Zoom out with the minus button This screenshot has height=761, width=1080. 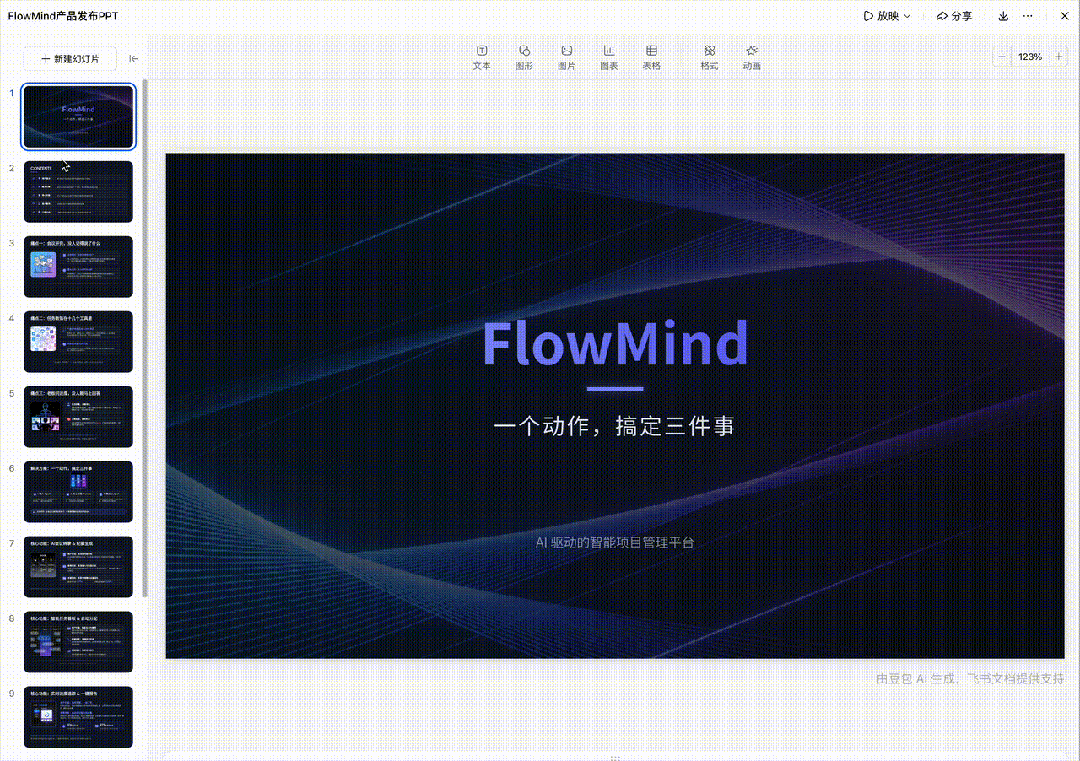coord(1002,57)
